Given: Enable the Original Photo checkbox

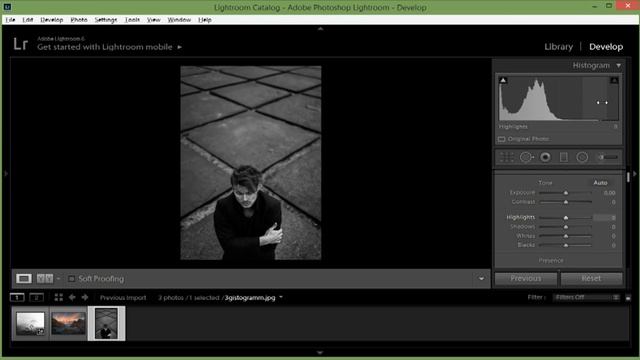Looking at the screenshot, I should coord(502,139).
